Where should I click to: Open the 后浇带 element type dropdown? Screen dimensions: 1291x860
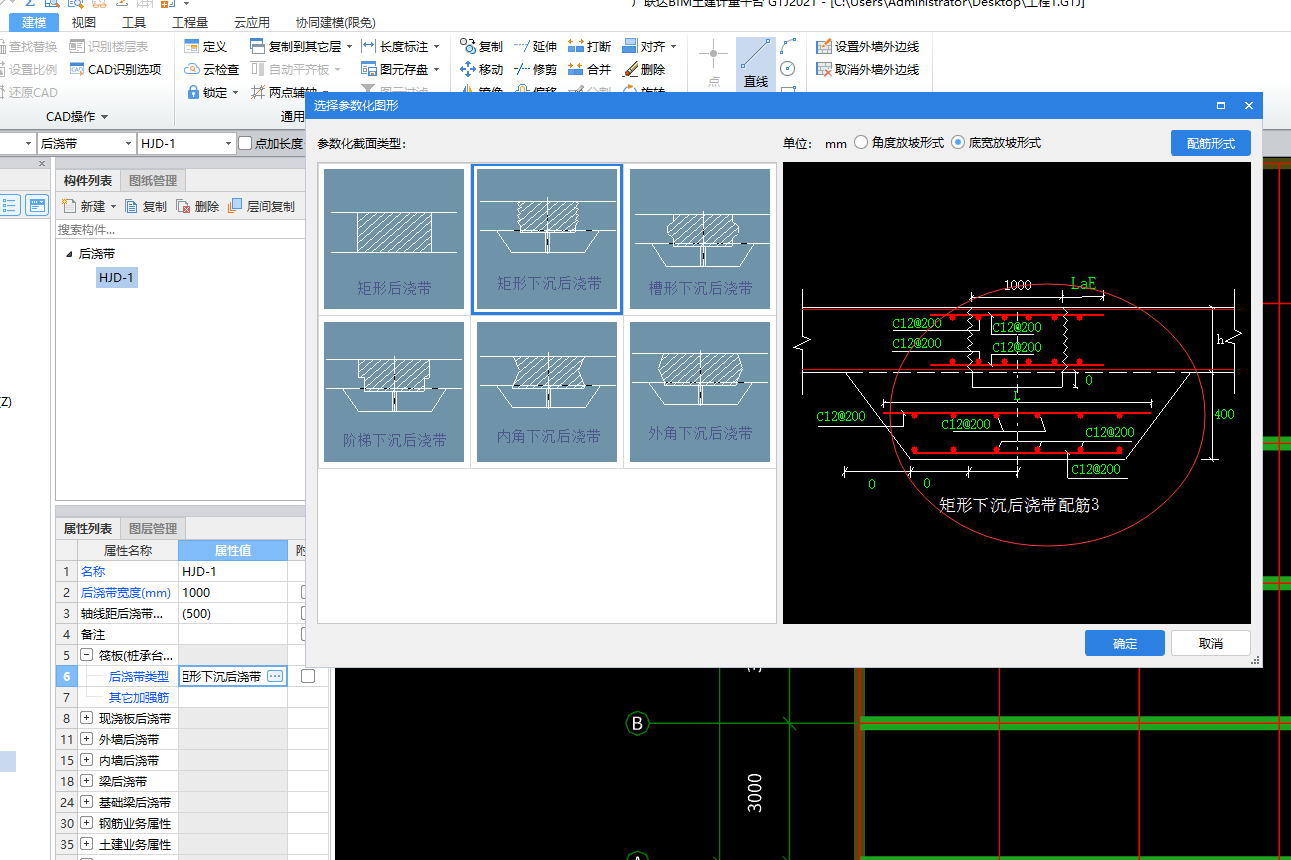coord(128,144)
